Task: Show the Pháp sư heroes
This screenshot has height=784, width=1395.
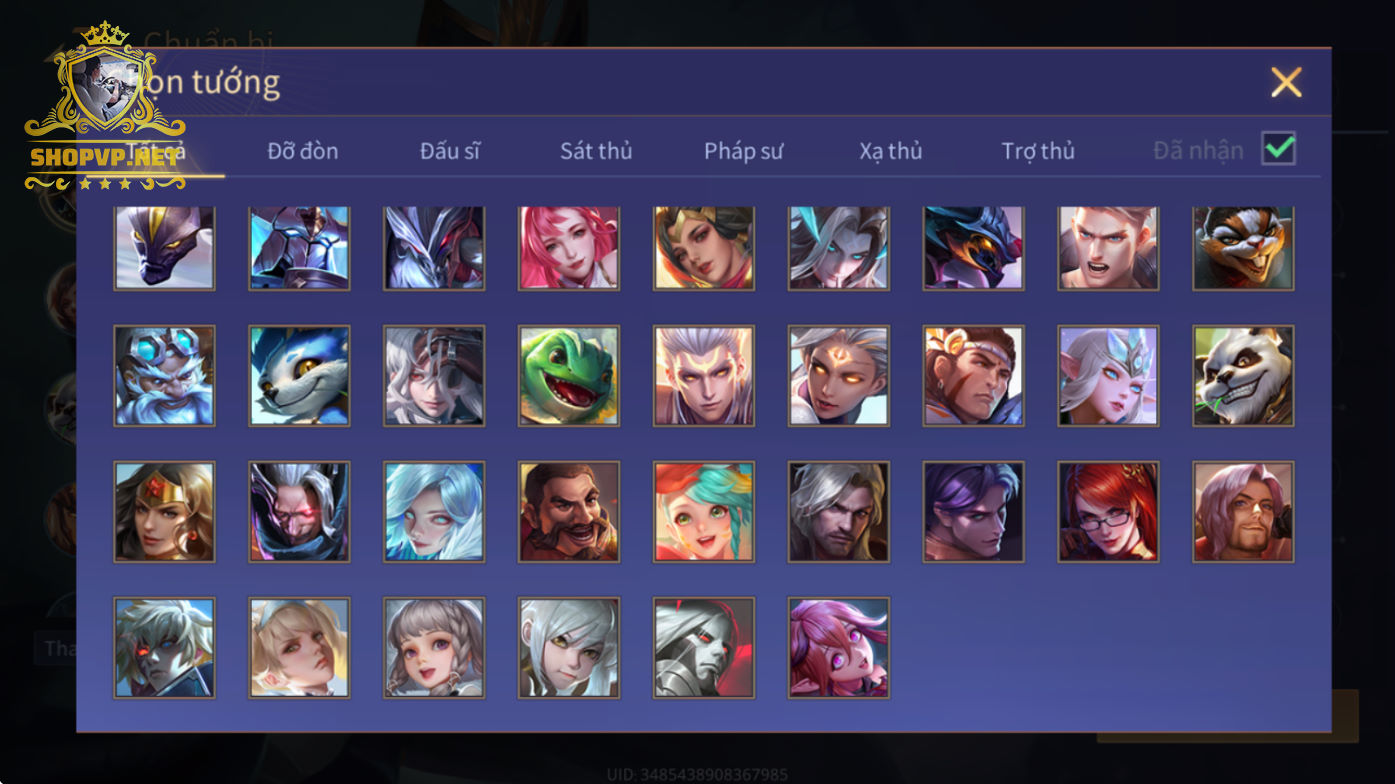Action: tap(743, 151)
